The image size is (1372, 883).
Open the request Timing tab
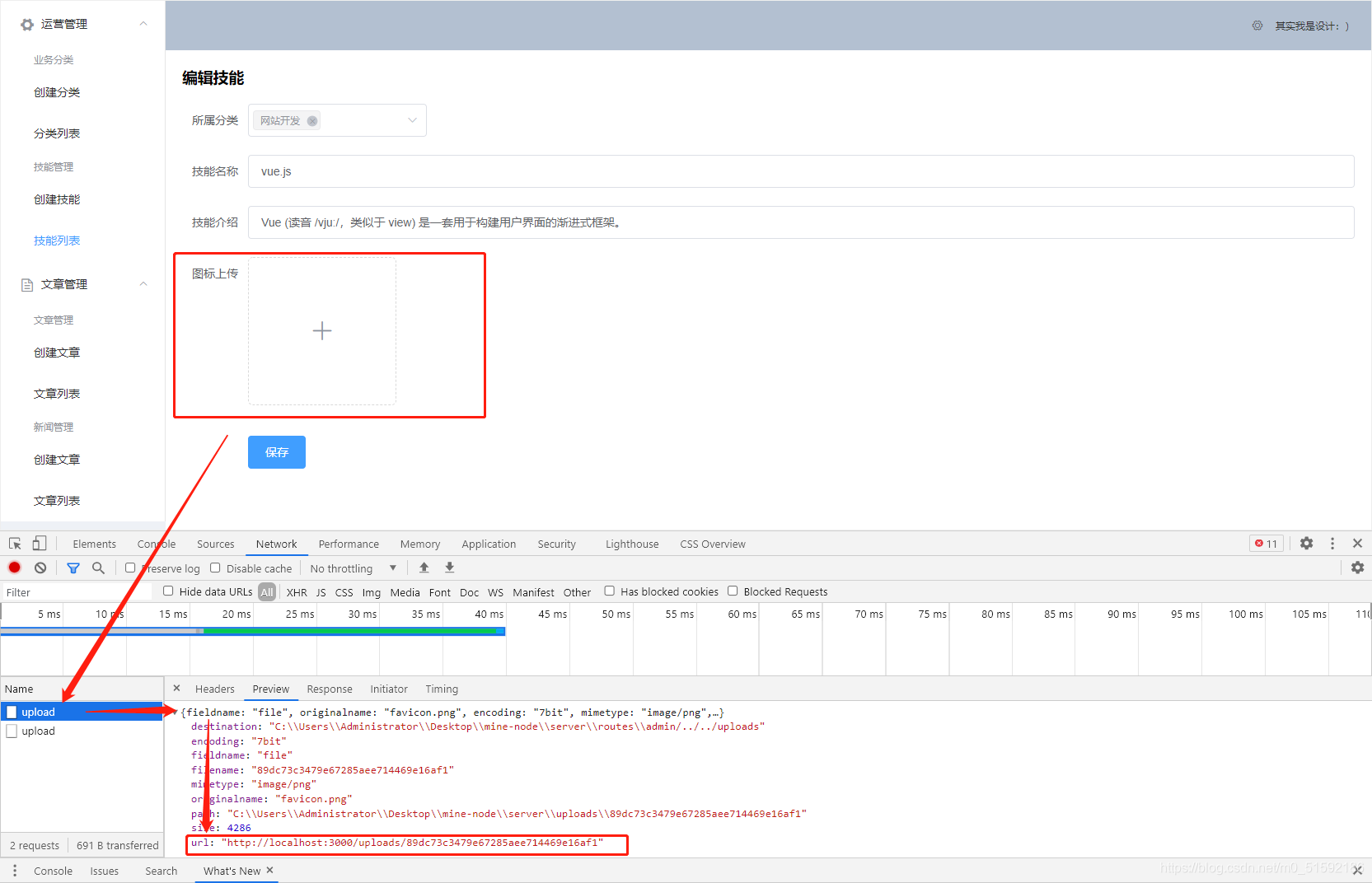[x=442, y=689]
